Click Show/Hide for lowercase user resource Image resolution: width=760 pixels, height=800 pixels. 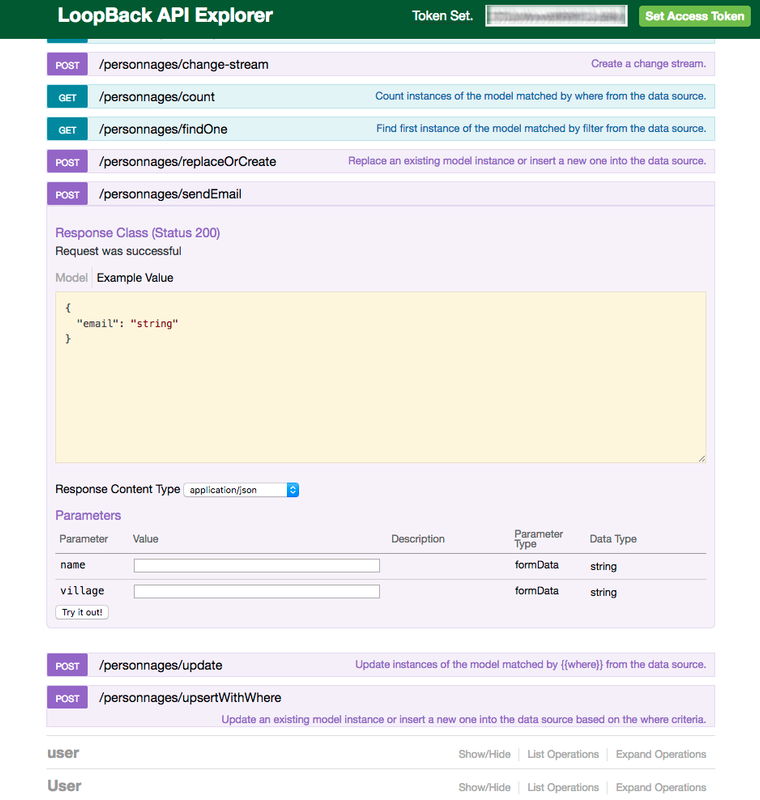[x=484, y=754]
